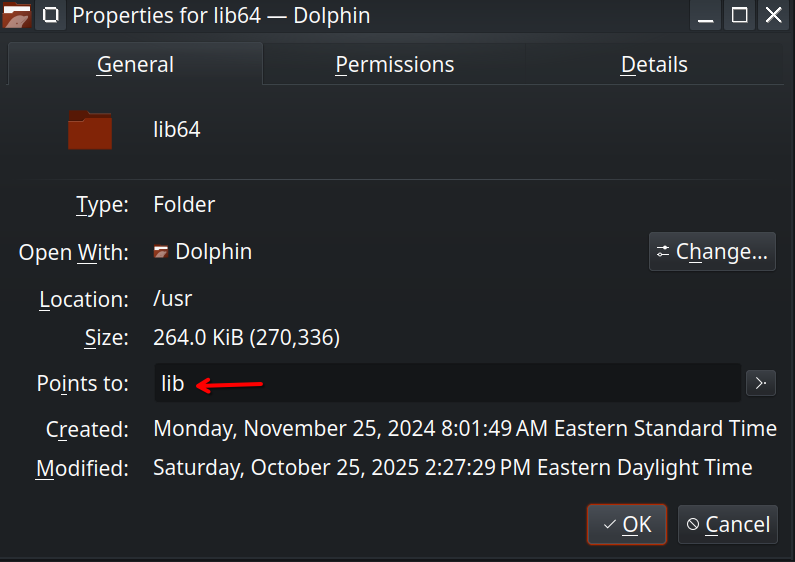This screenshot has width=795, height=562.
Task: Click the large red folder icon
Action: [90, 130]
